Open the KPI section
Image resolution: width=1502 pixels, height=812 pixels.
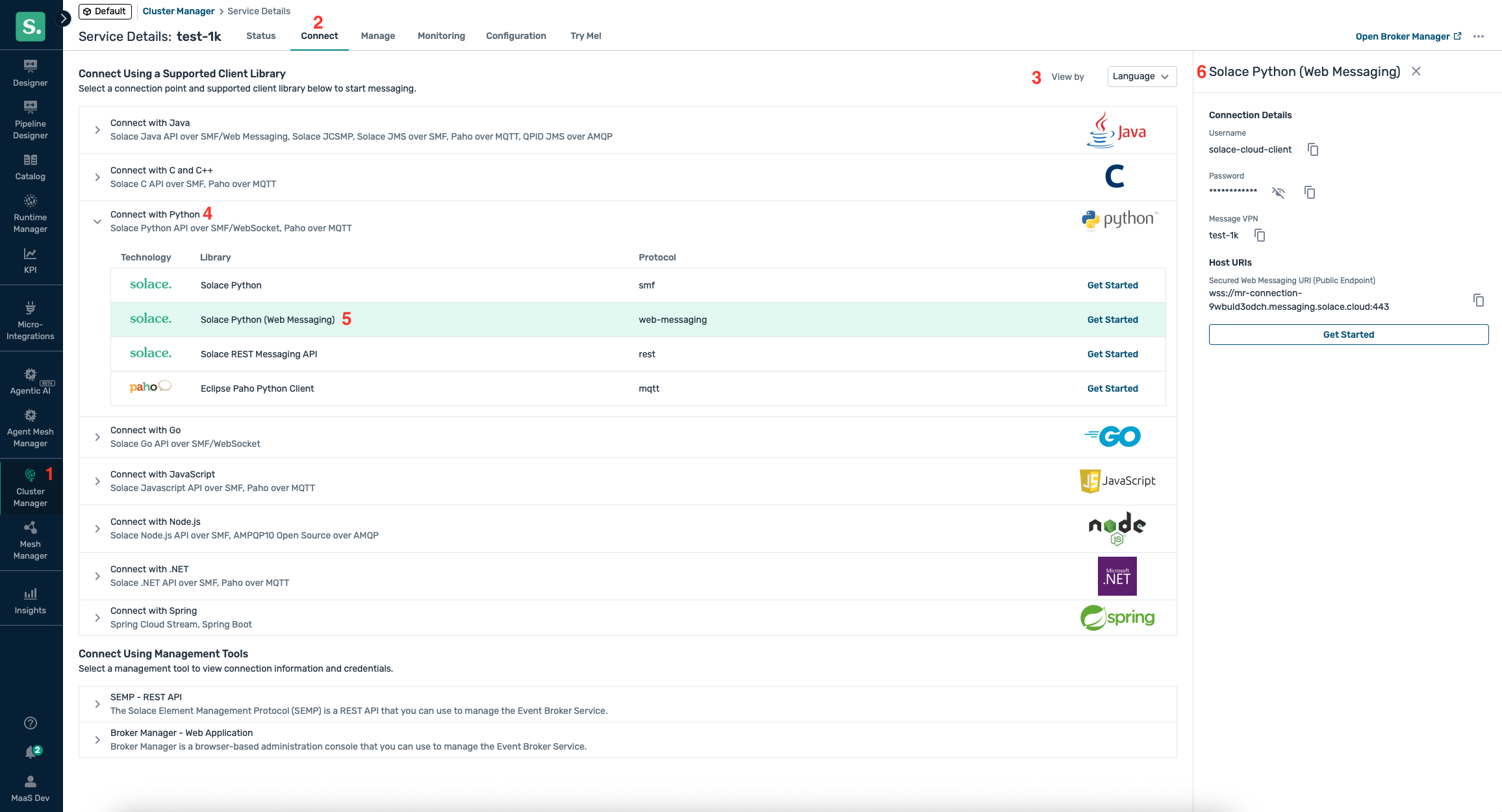coord(31,260)
